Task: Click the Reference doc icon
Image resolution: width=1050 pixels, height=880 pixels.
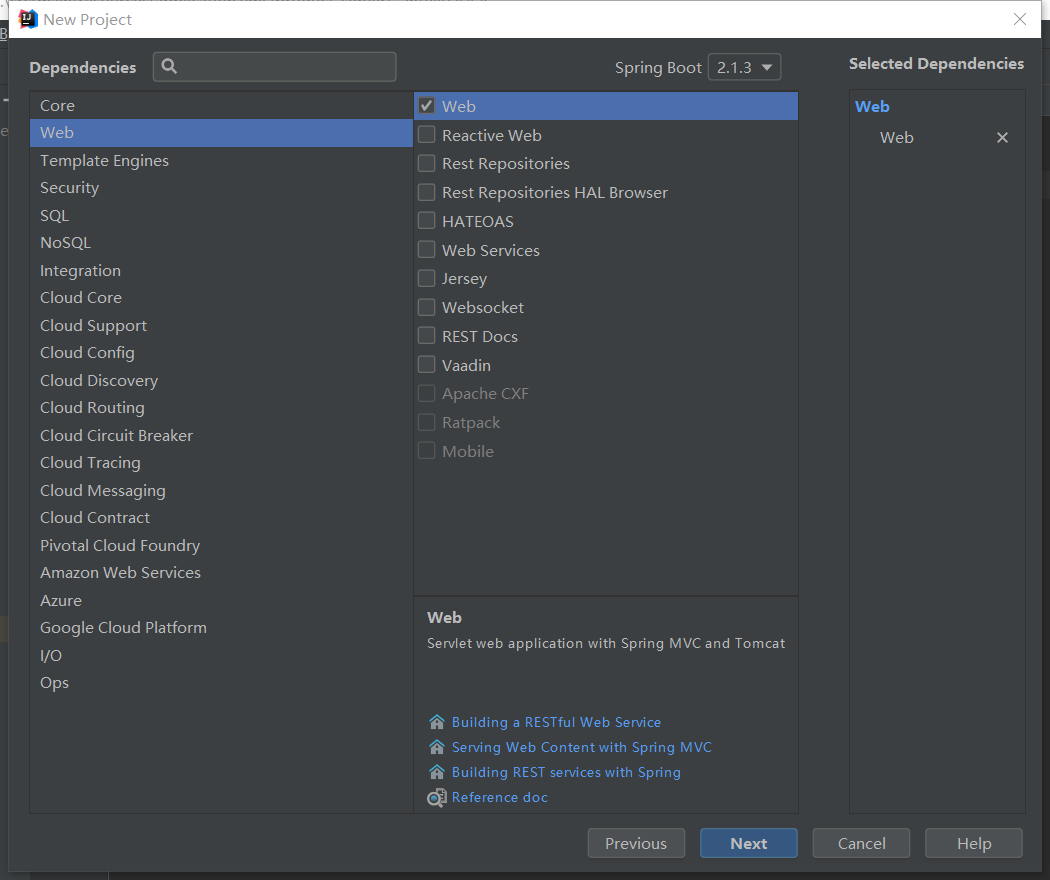Action: coord(437,798)
